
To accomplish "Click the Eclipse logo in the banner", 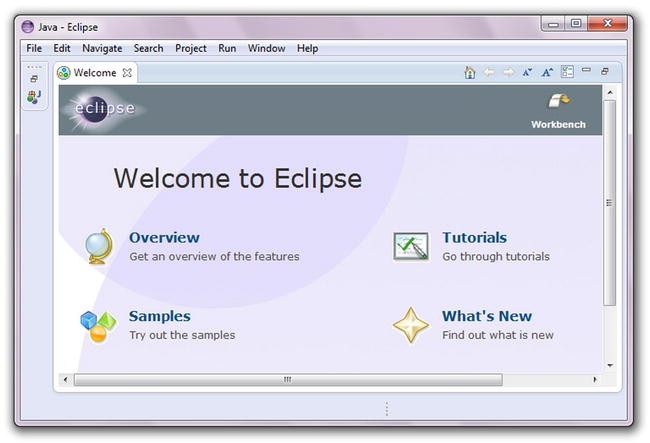I will [x=104, y=109].
